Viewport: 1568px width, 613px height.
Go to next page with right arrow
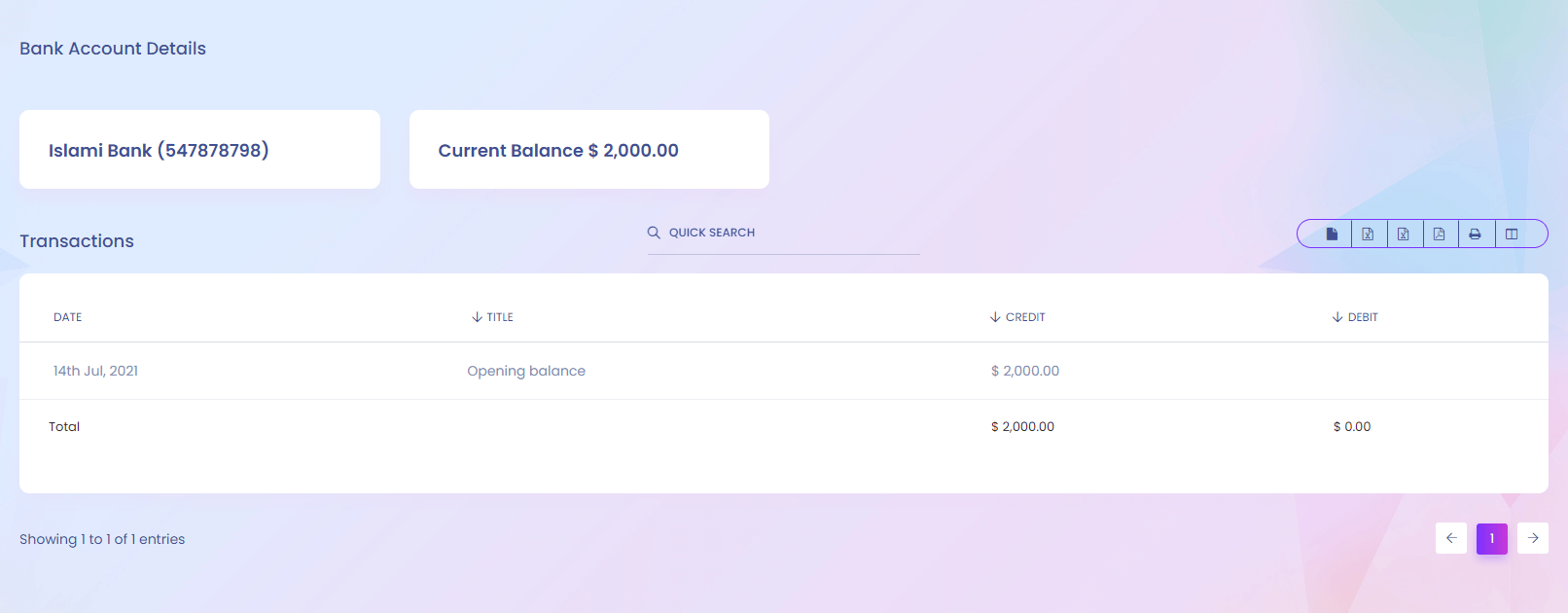point(1533,538)
